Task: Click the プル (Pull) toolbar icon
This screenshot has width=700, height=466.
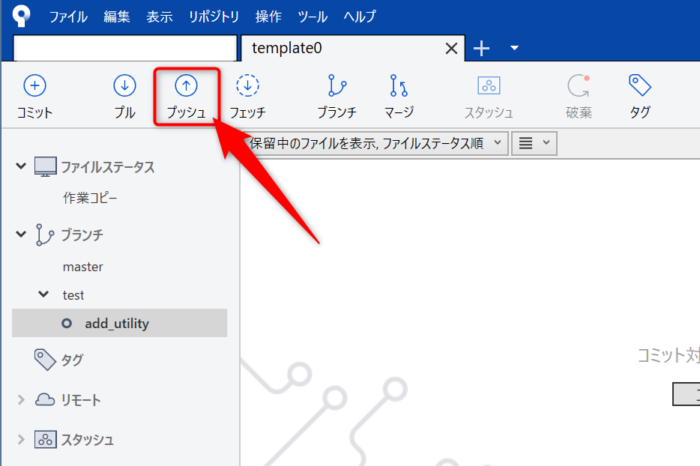Action: 125,87
